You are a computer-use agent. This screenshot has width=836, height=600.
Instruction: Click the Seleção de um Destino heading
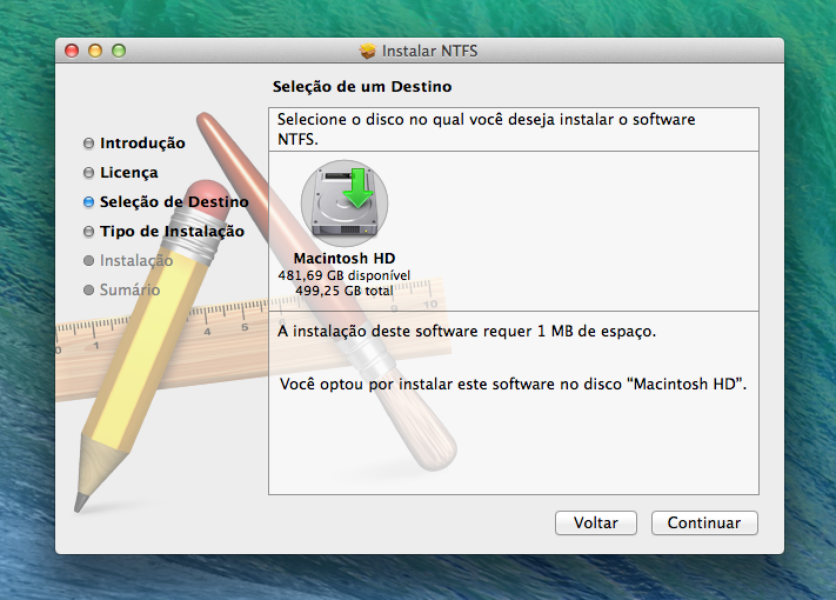[x=362, y=86]
